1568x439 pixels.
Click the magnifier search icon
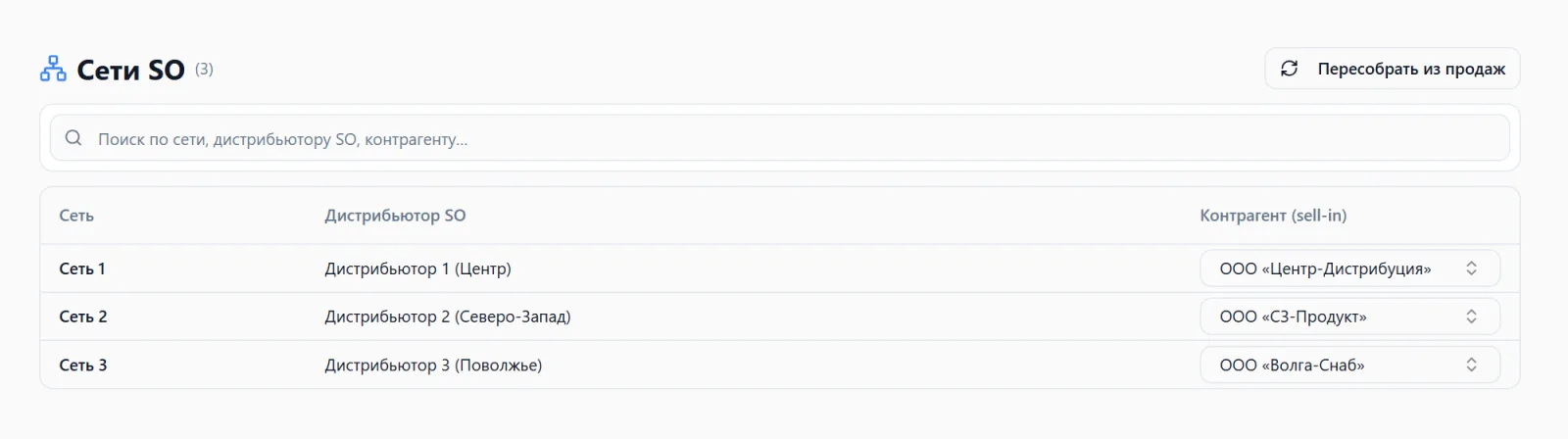(x=73, y=138)
